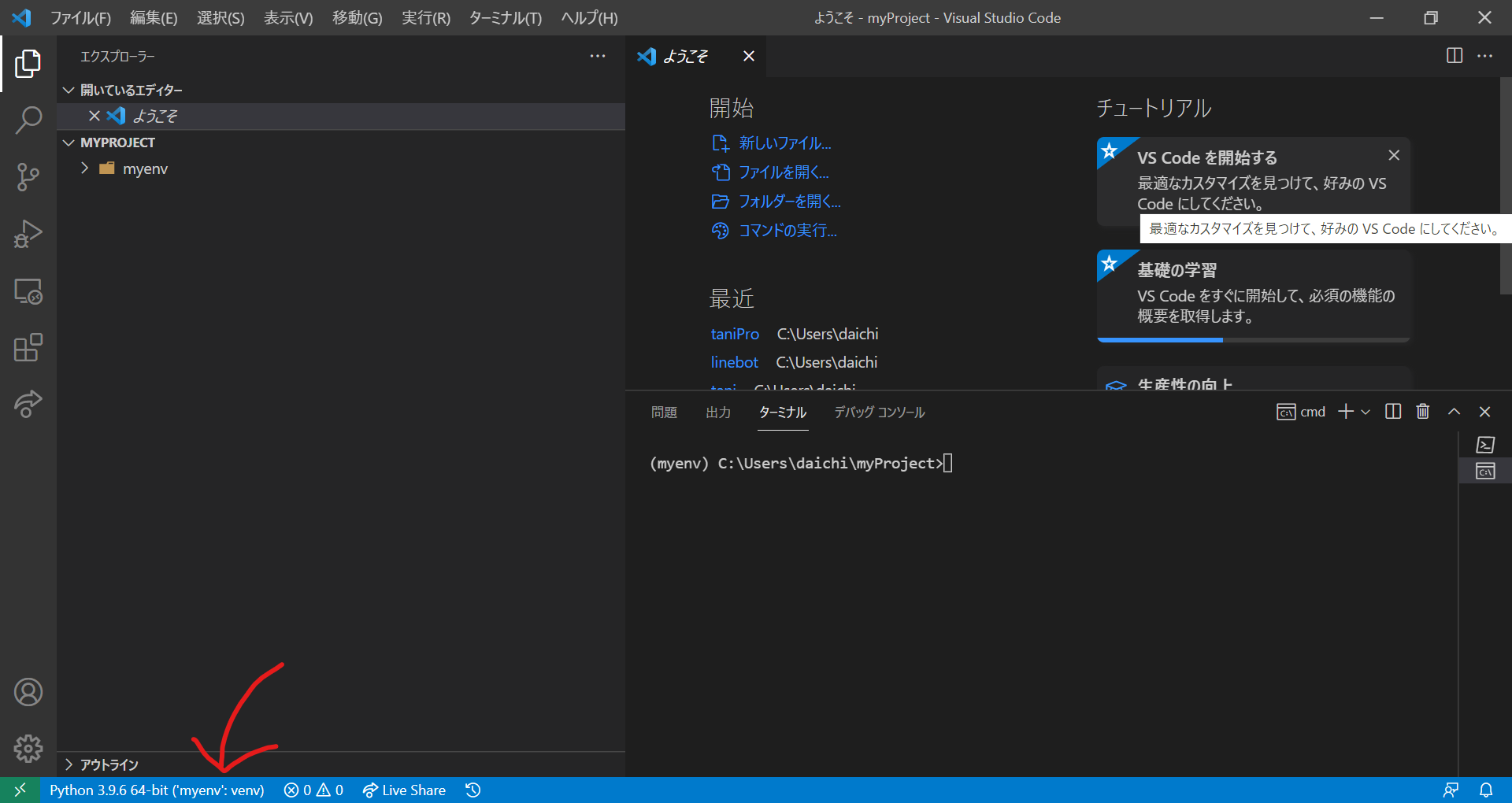Open the terminal launch profile dropdown
This screenshot has height=803, width=1512.
[1366, 412]
